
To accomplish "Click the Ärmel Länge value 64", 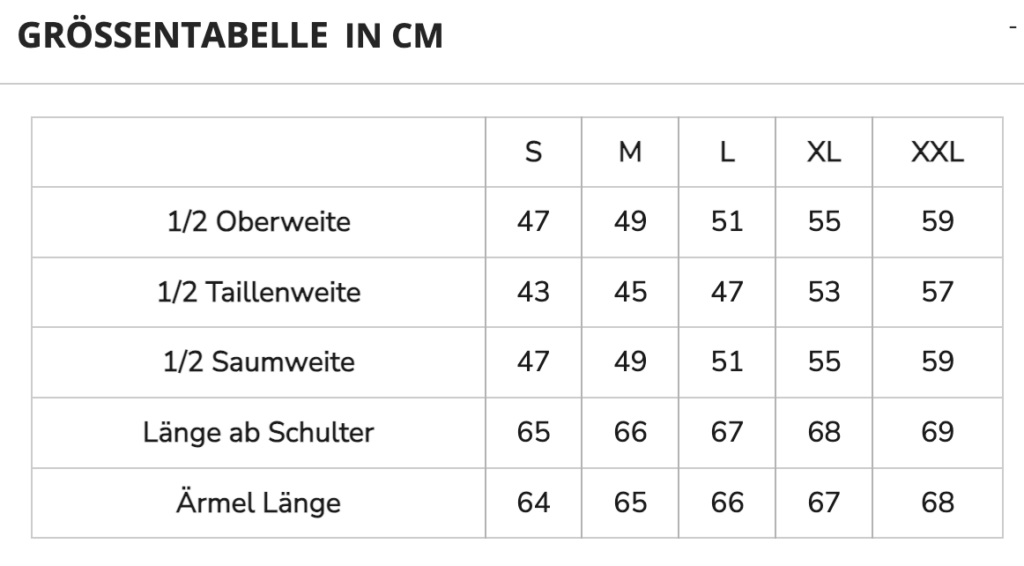I will pyautogui.click(x=534, y=503).
